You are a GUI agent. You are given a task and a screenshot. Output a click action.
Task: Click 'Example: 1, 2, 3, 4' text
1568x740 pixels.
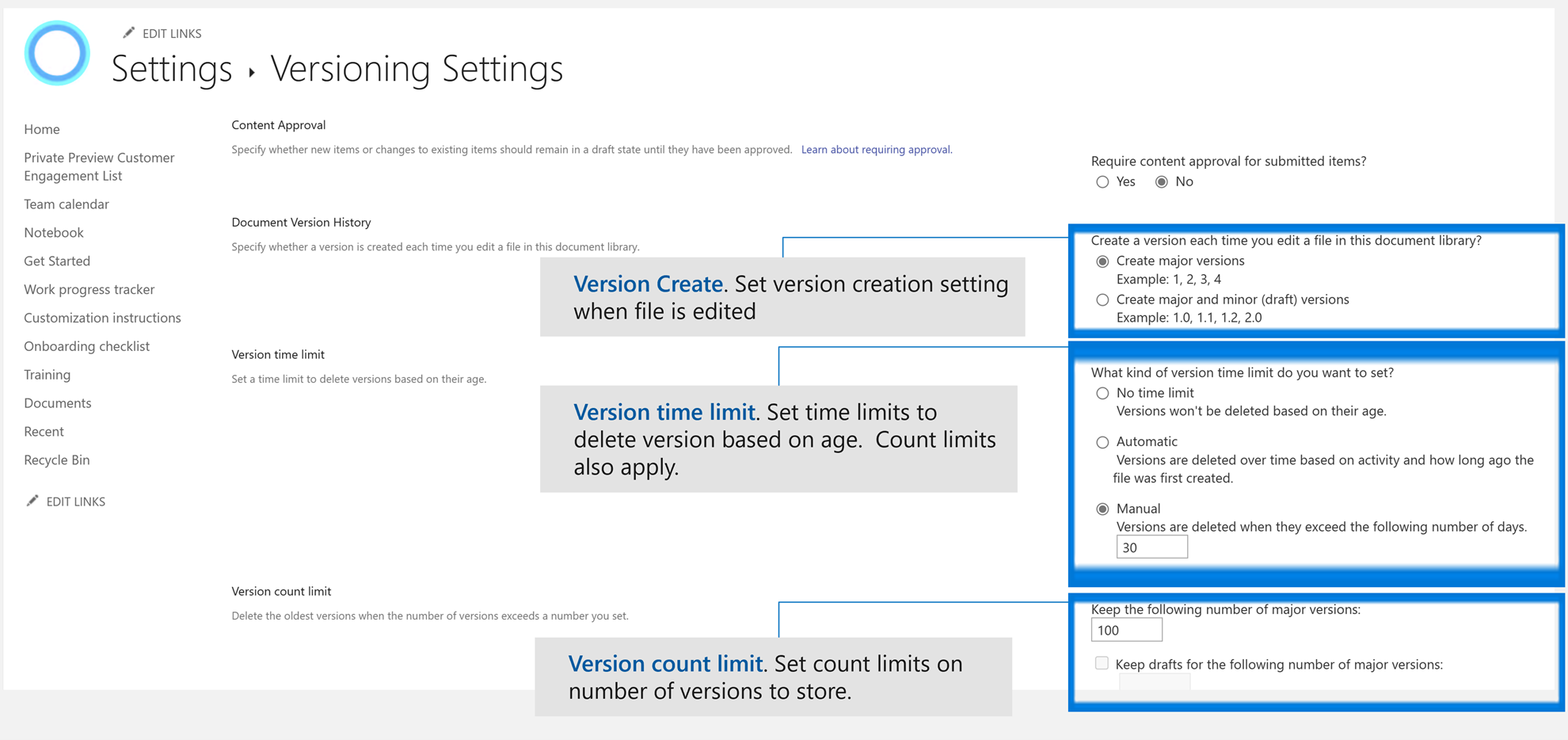(1169, 280)
